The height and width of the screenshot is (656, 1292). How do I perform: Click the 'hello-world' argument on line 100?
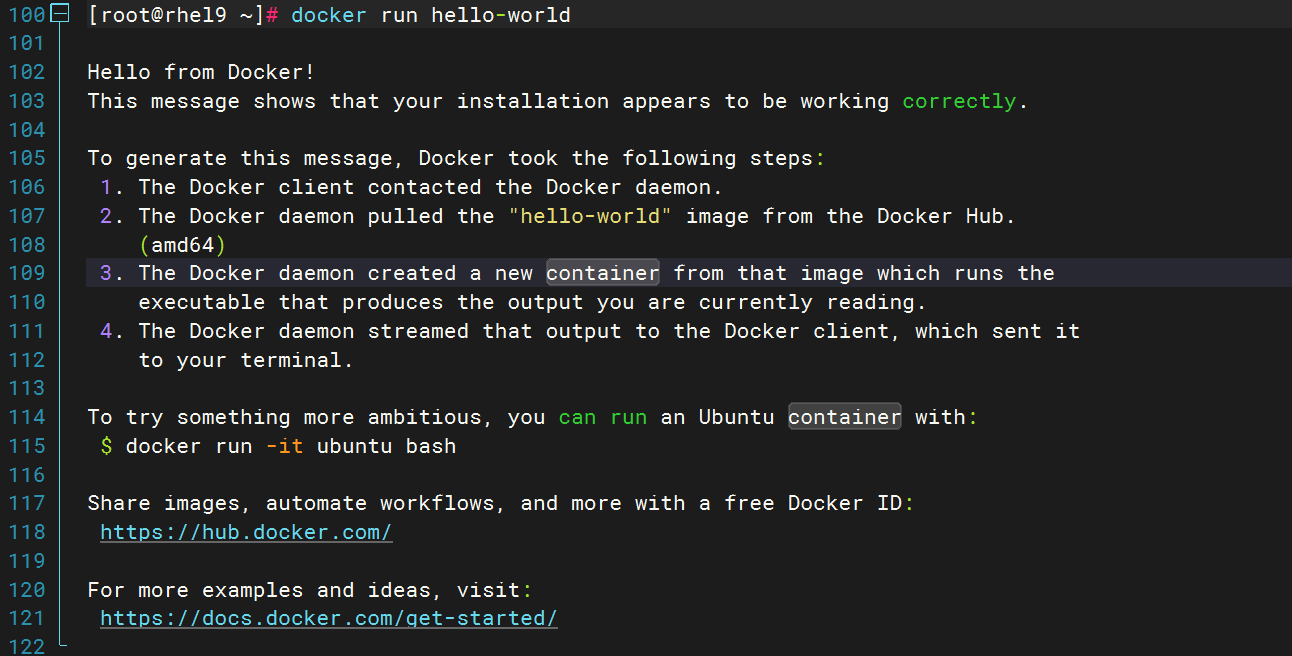click(500, 15)
